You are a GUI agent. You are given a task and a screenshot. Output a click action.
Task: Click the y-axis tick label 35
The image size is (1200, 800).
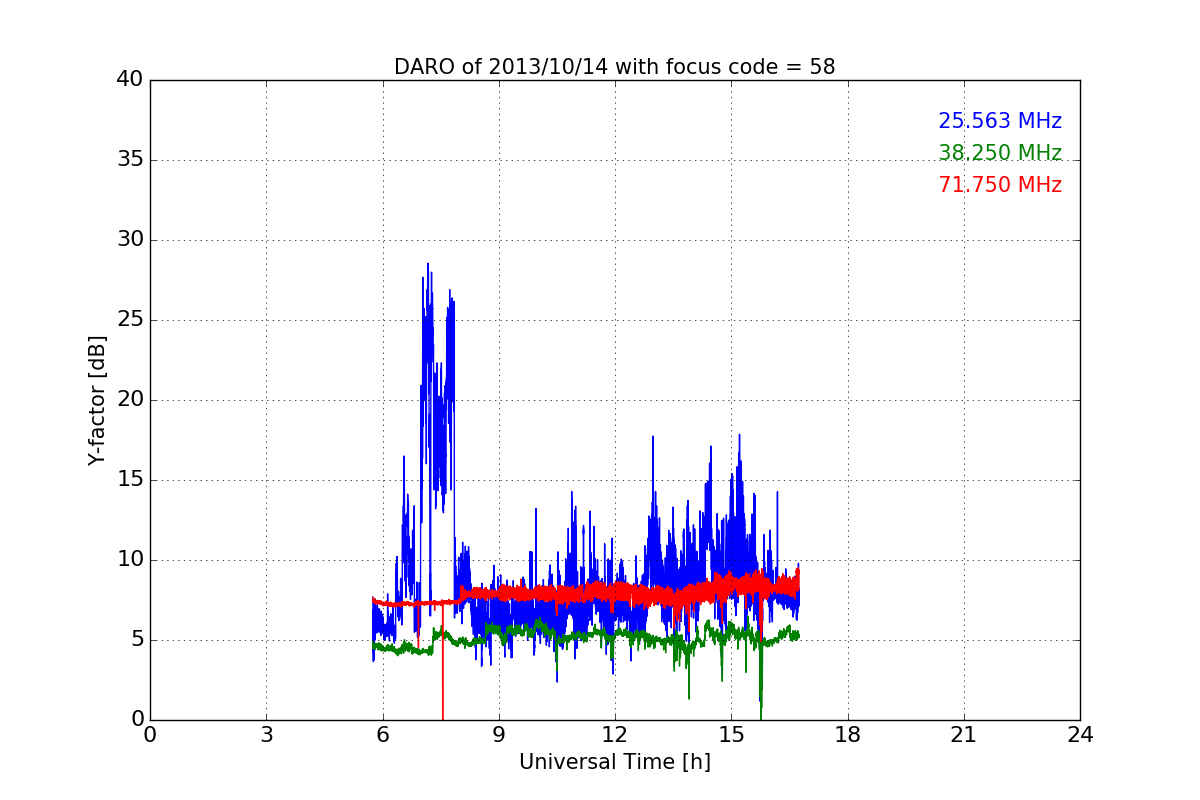click(x=130, y=159)
